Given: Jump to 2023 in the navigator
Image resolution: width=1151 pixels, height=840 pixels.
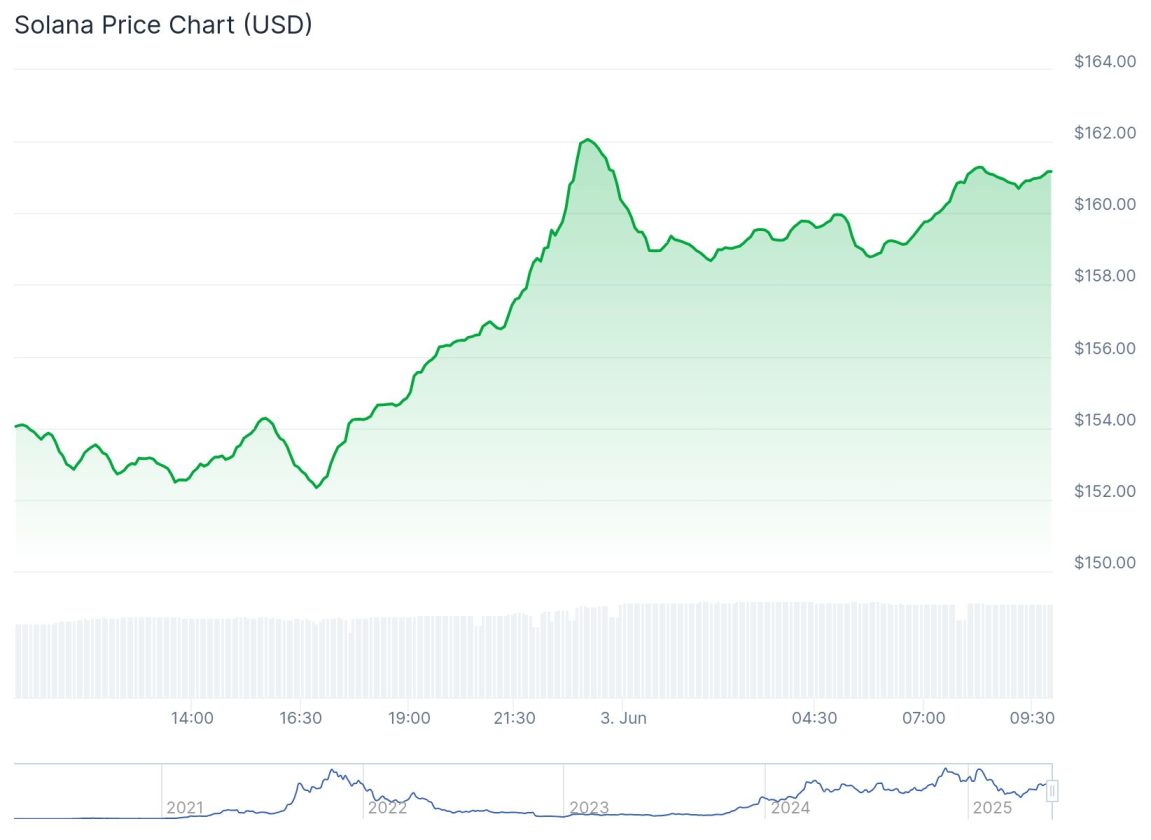Looking at the screenshot, I should pyautogui.click(x=589, y=807).
